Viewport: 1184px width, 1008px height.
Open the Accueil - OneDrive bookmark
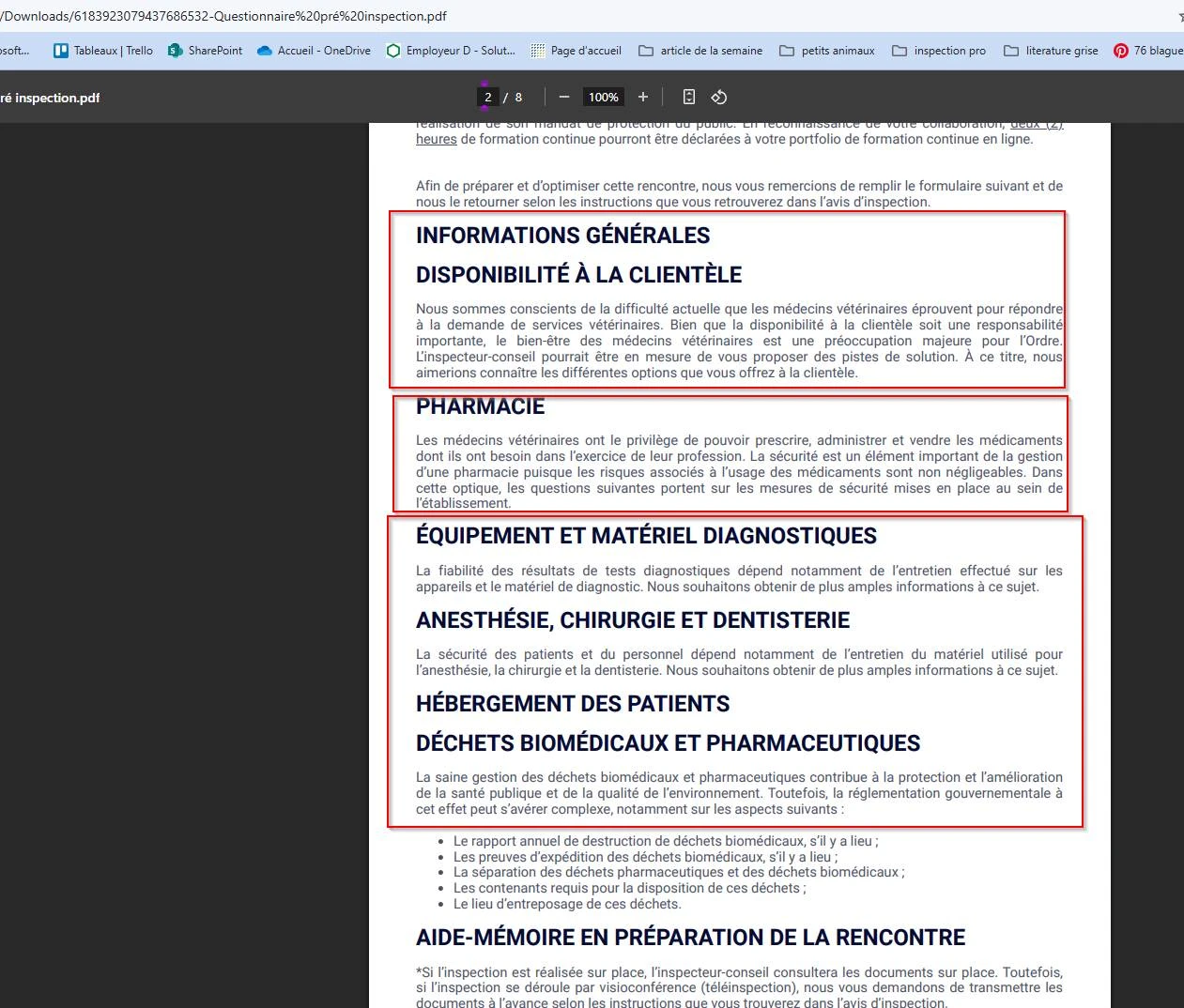(x=313, y=51)
